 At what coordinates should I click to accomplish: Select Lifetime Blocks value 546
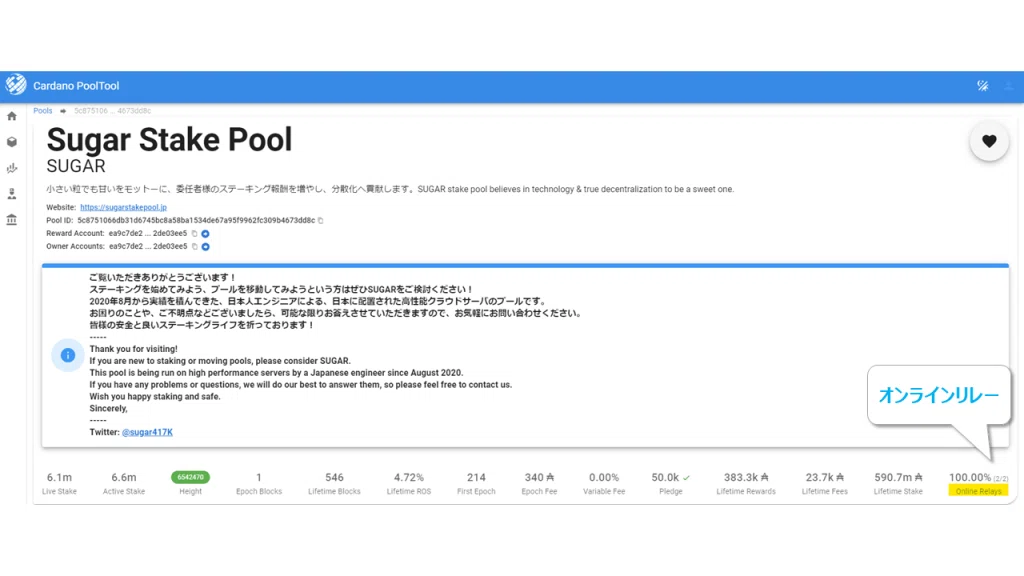[334, 477]
